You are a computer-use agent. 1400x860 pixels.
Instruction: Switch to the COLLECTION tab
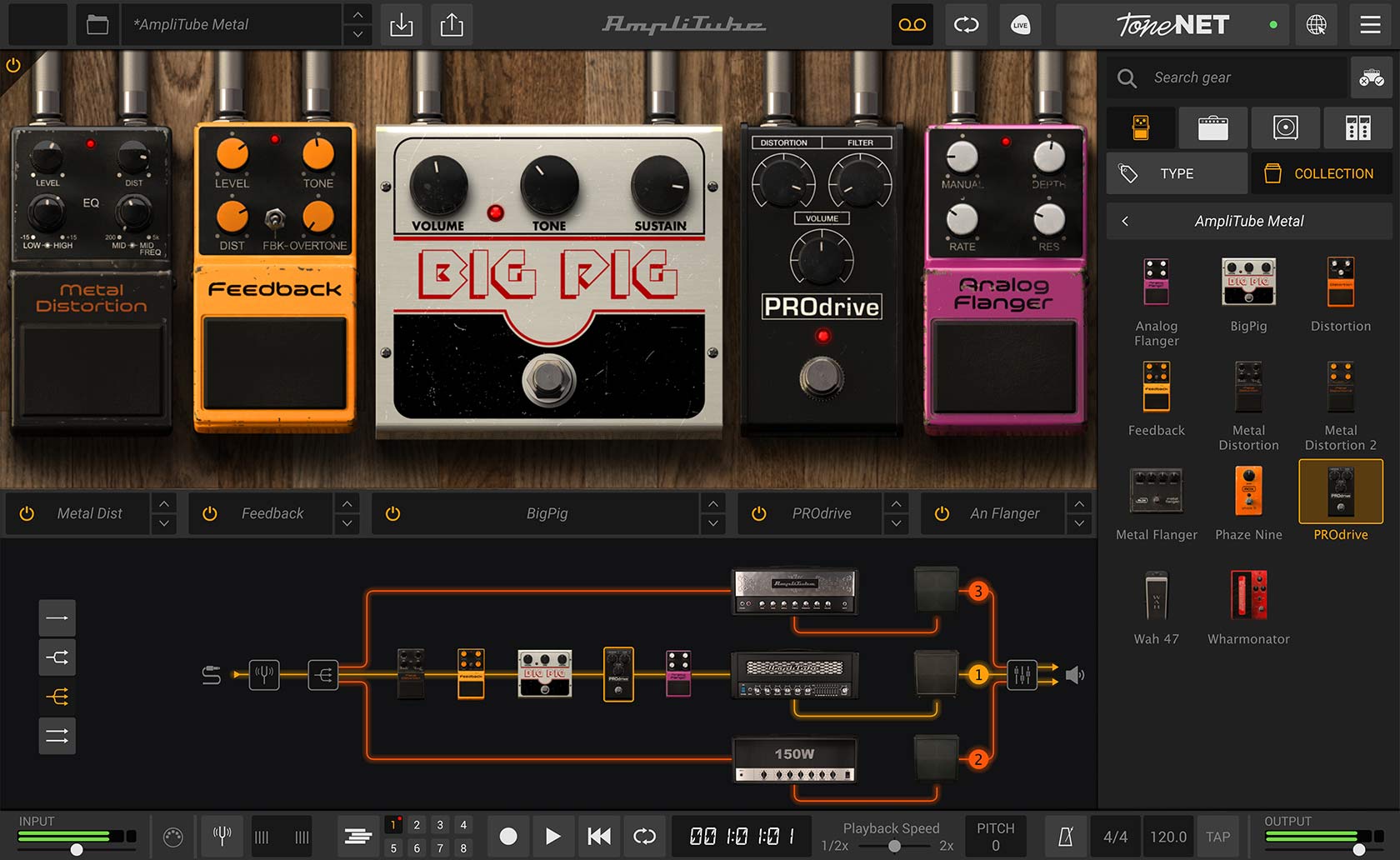coord(1322,173)
